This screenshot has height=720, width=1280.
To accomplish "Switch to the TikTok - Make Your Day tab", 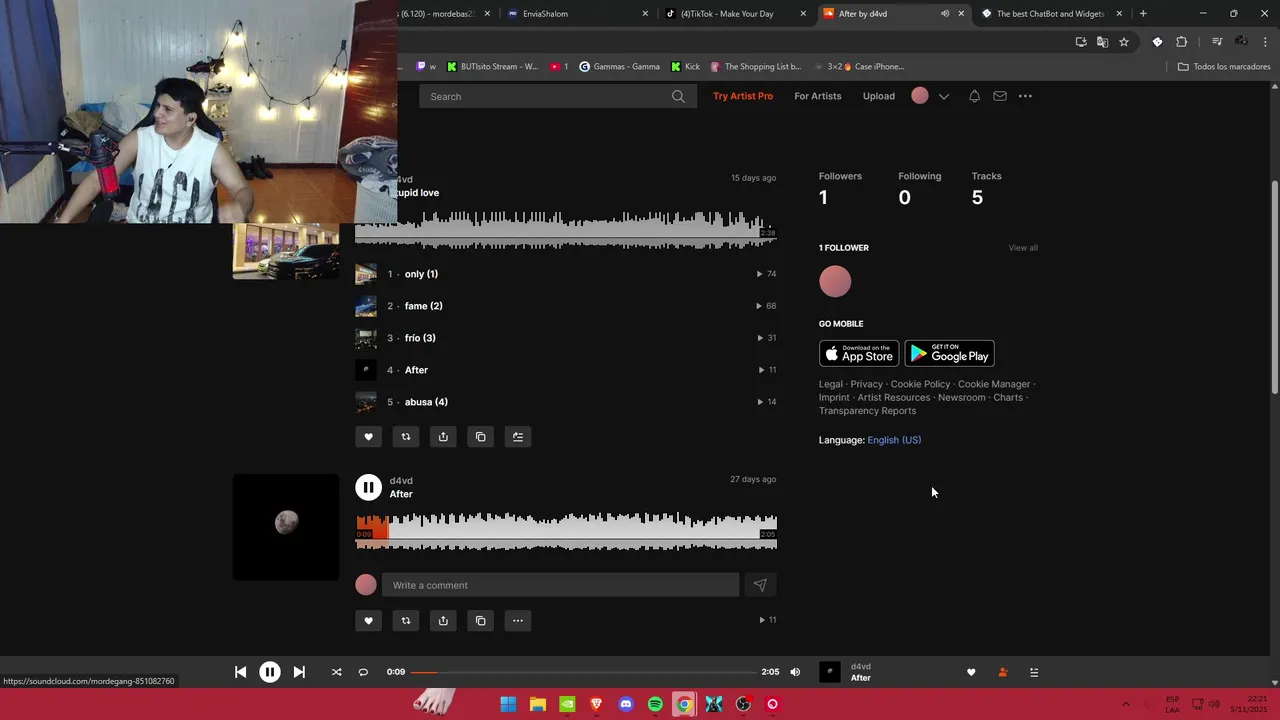I will click(735, 14).
